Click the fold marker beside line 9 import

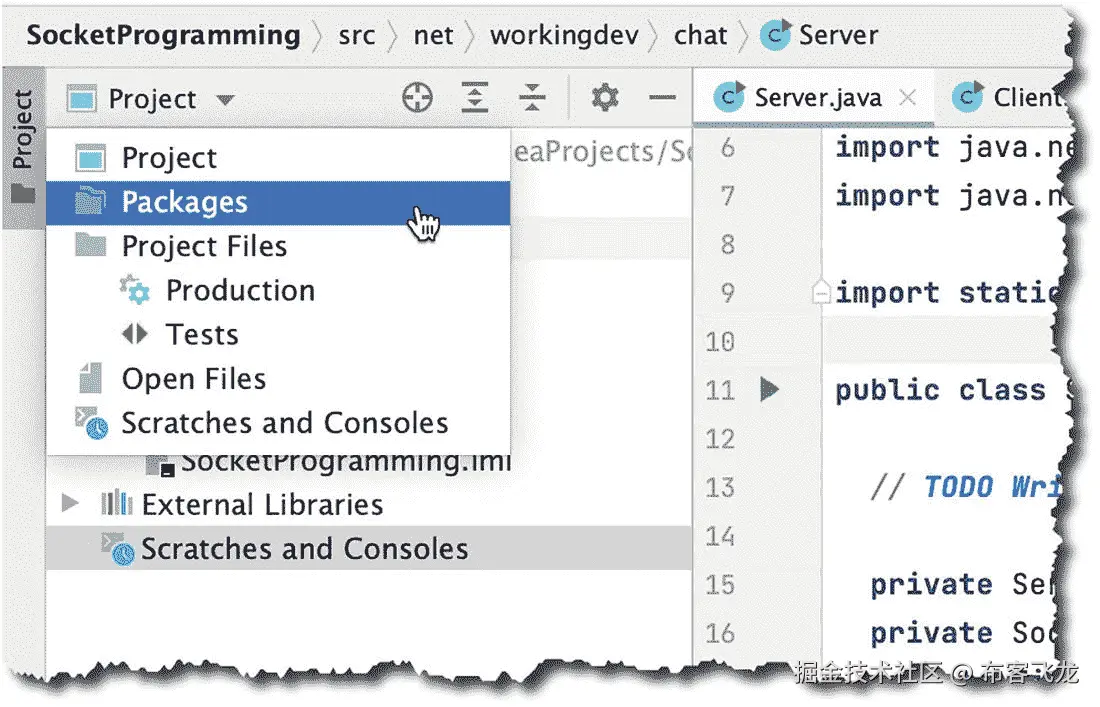tap(822, 293)
